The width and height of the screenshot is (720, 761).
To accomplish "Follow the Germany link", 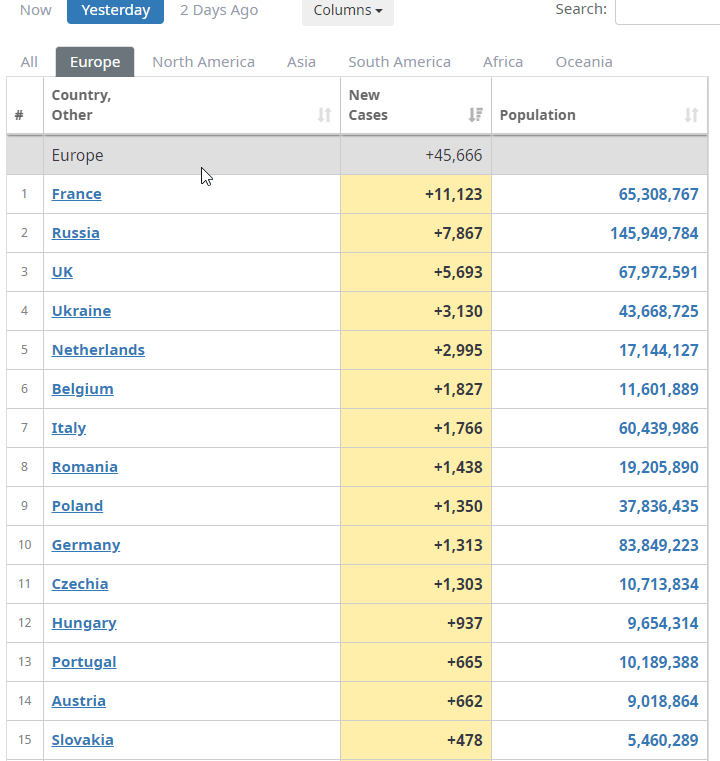I will point(86,545).
